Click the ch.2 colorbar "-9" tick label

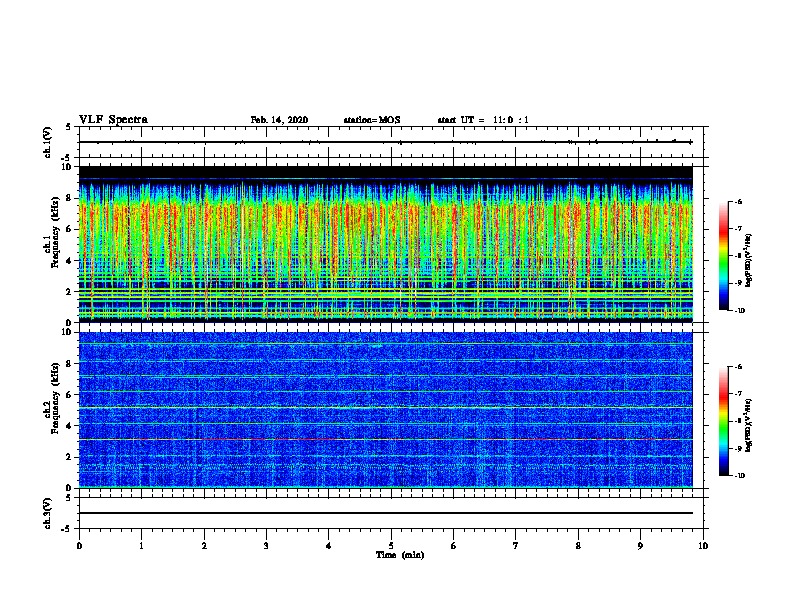(x=738, y=448)
